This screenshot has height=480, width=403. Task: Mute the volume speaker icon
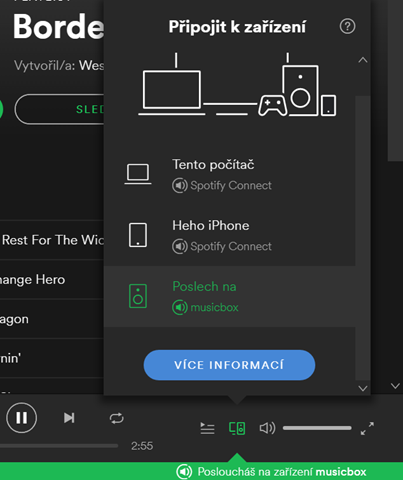pyautogui.click(x=267, y=428)
